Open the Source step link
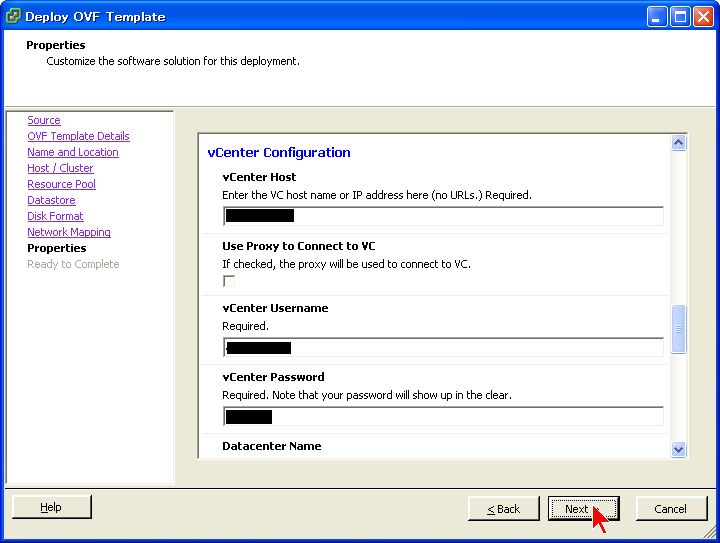The height and width of the screenshot is (543, 720). point(44,120)
